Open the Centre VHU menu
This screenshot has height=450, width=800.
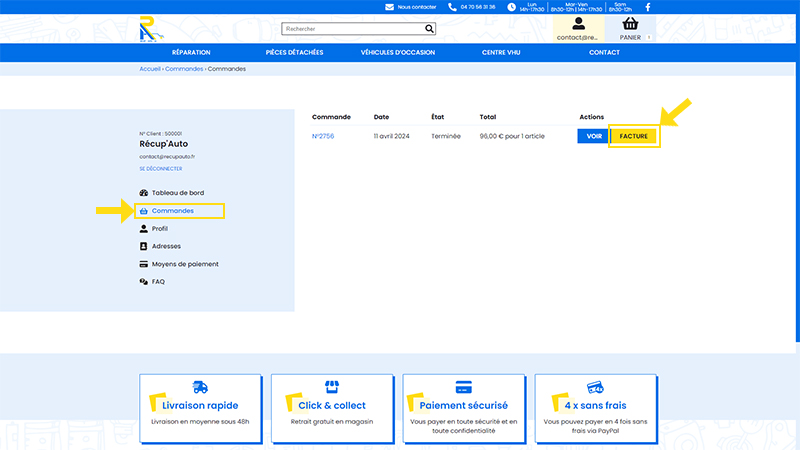pyautogui.click(x=501, y=53)
